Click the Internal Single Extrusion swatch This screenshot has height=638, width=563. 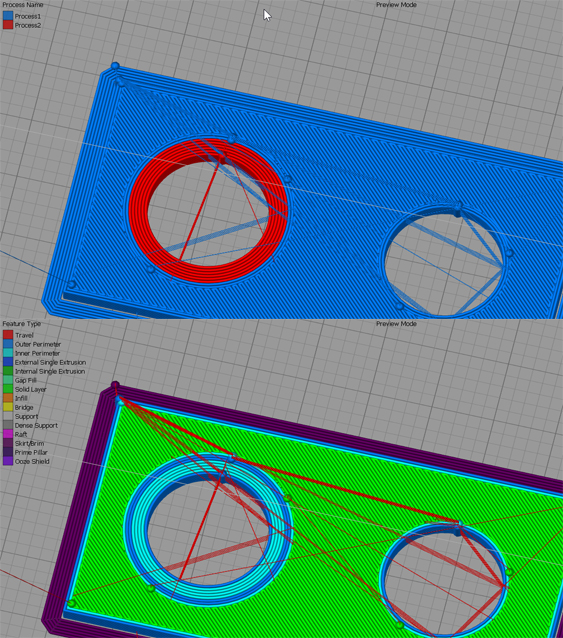click(x=8, y=371)
